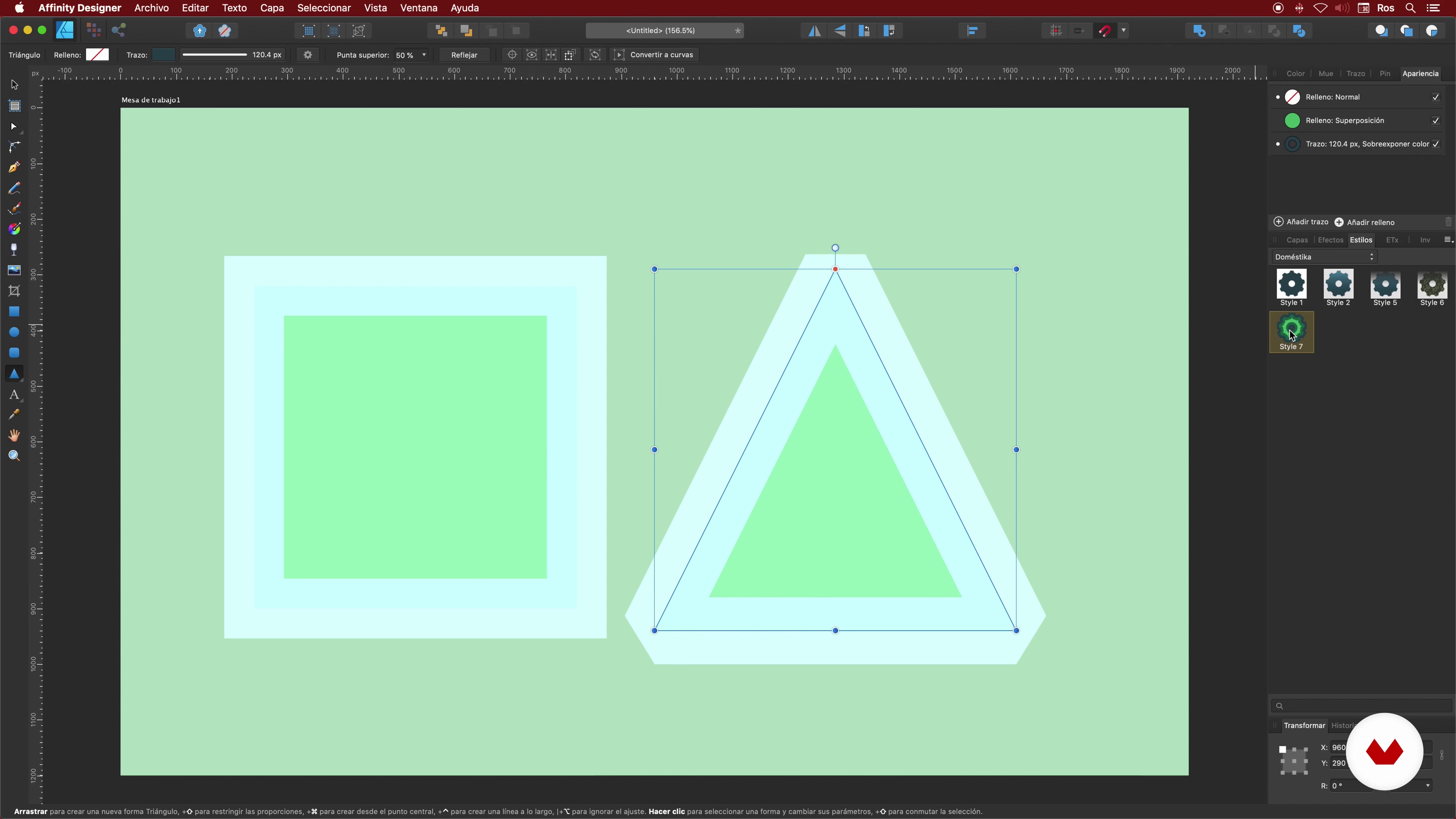Flip selection vertically
This screenshot has height=819, width=1456.
coord(840,30)
